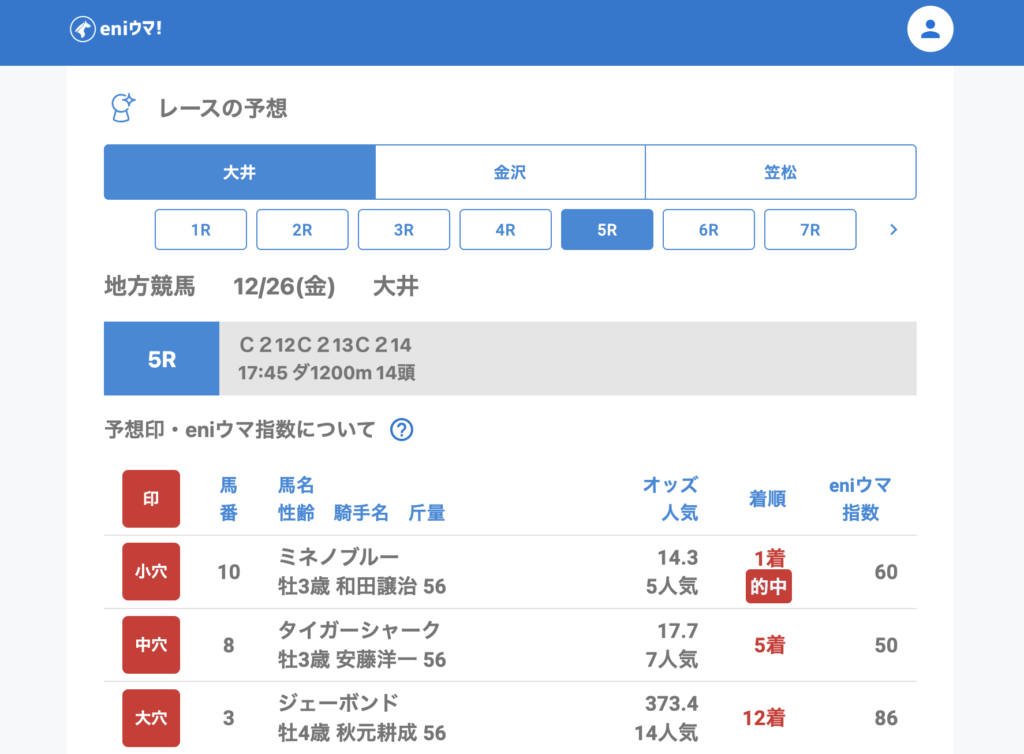
Task: Open the question mark help icon
Action: coord(401,430)
